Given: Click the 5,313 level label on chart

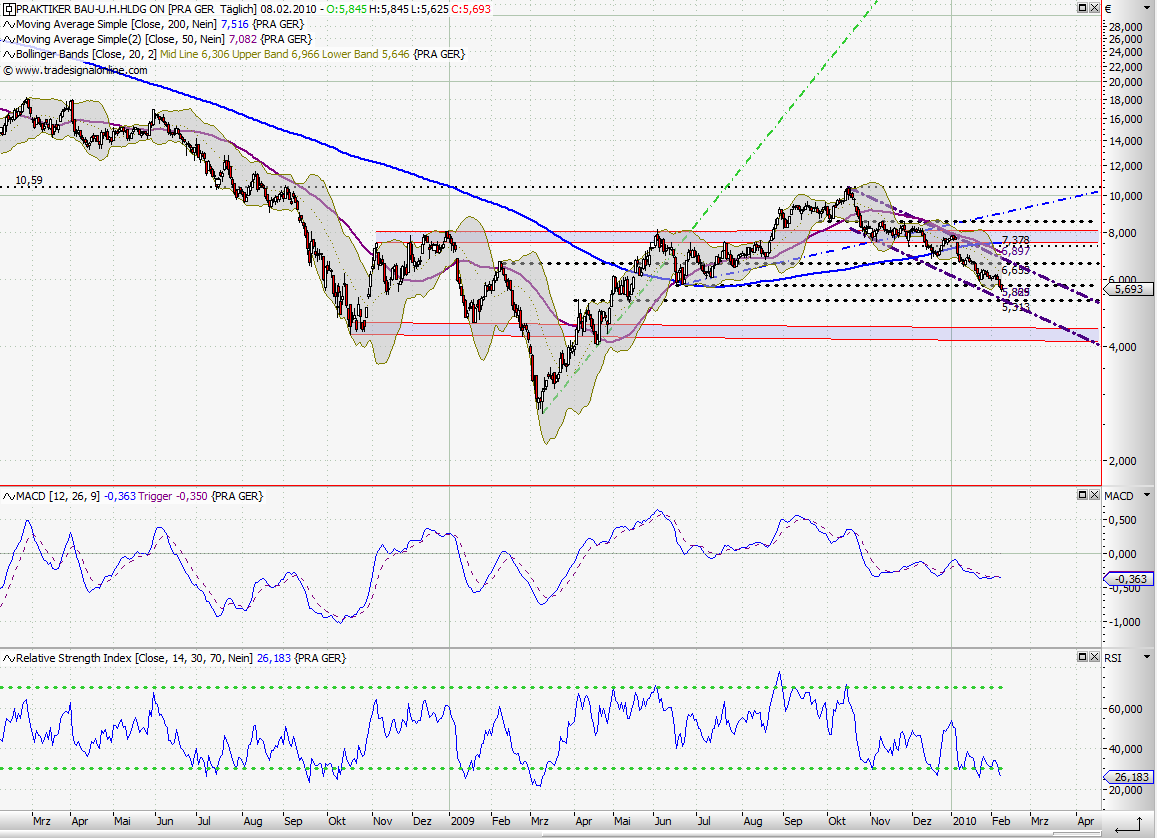Looking at the screenshot, I should 1015,307.
